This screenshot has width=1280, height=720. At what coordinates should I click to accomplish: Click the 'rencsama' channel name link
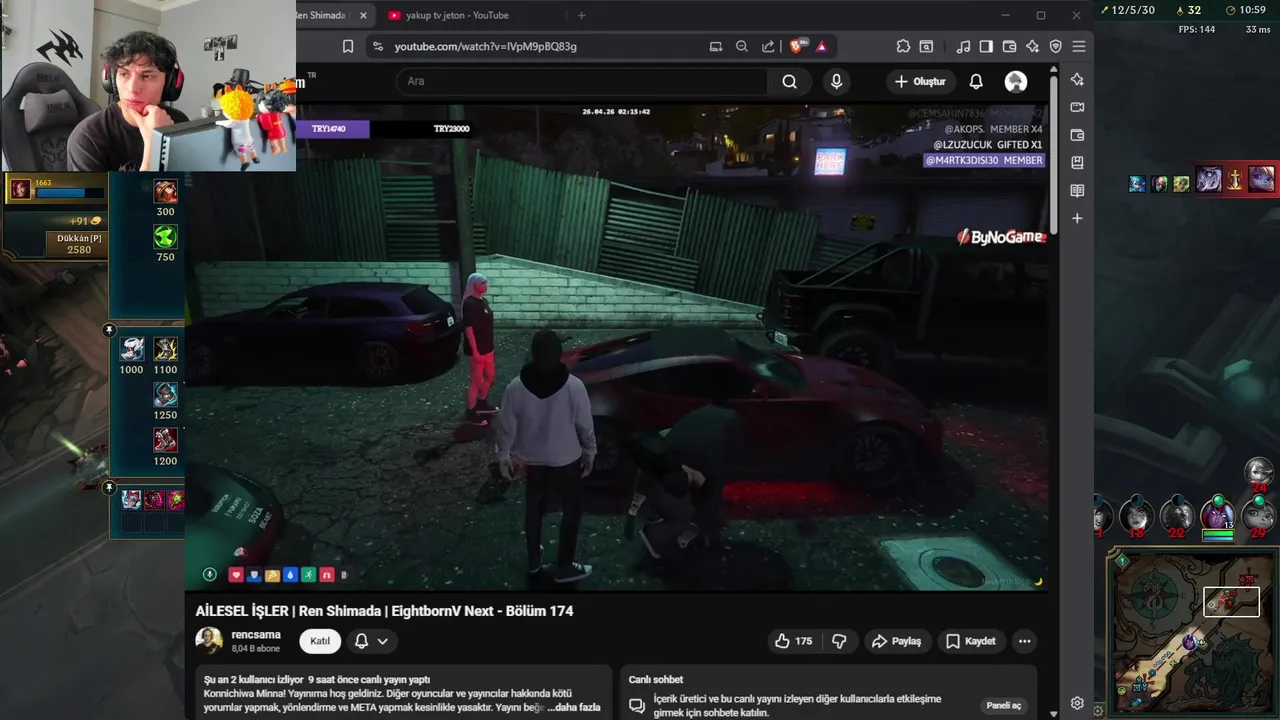click(x=256, y=635)
